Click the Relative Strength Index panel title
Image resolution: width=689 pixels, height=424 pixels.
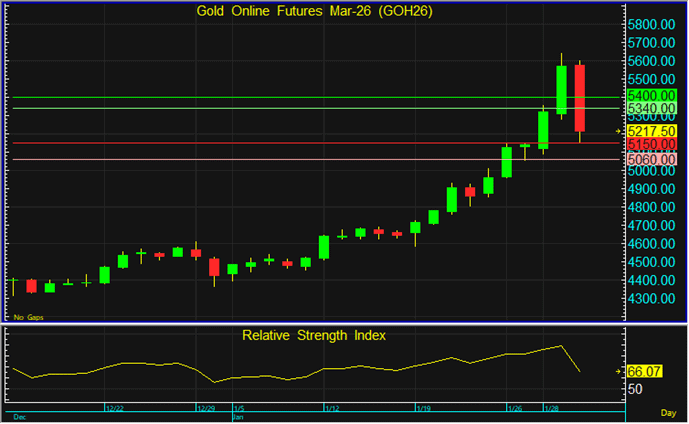tap(314, 335)
